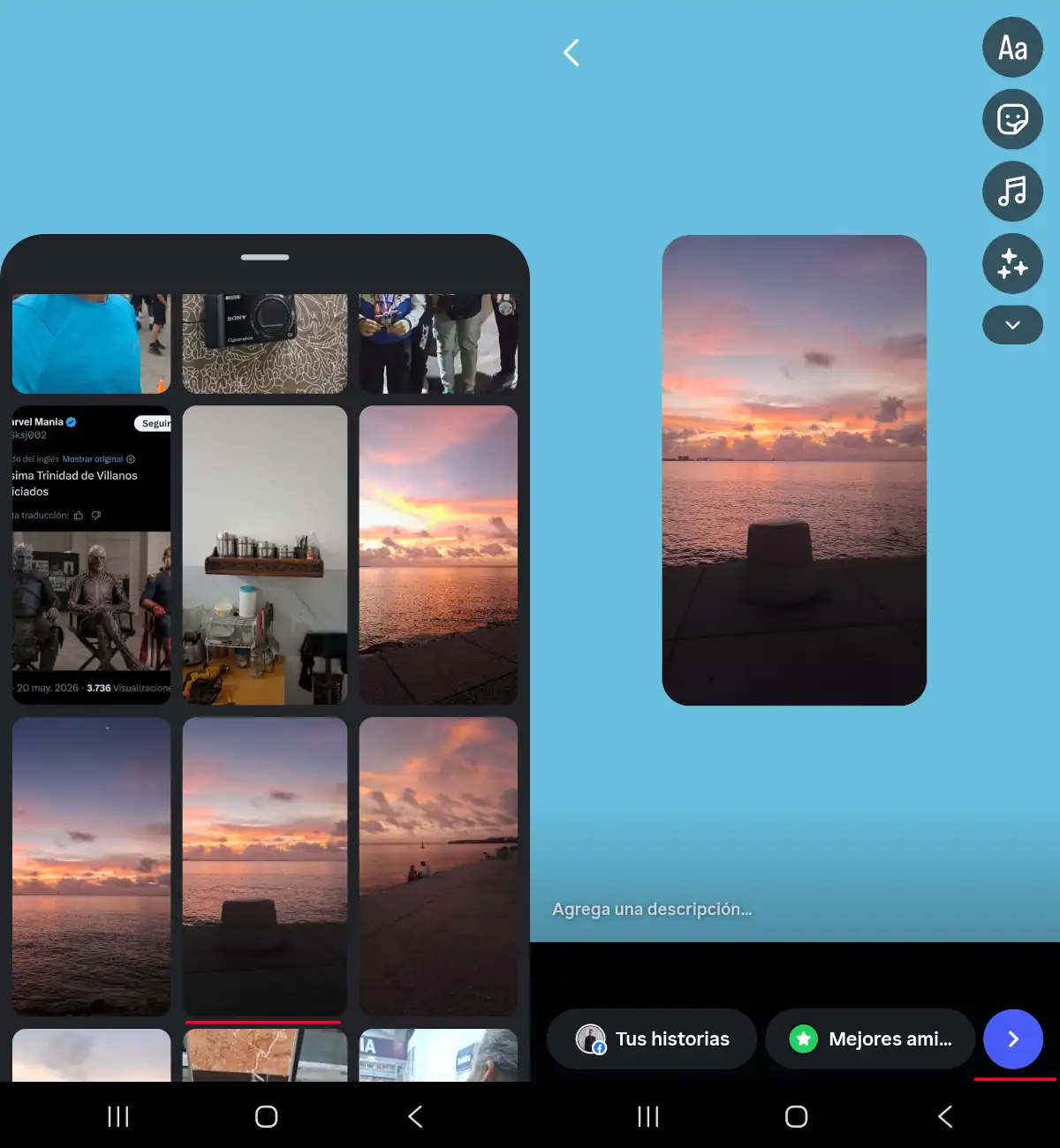Open recent apps on the left navigation bar
1060x1148 pixels.
[x=118, y=1117]
